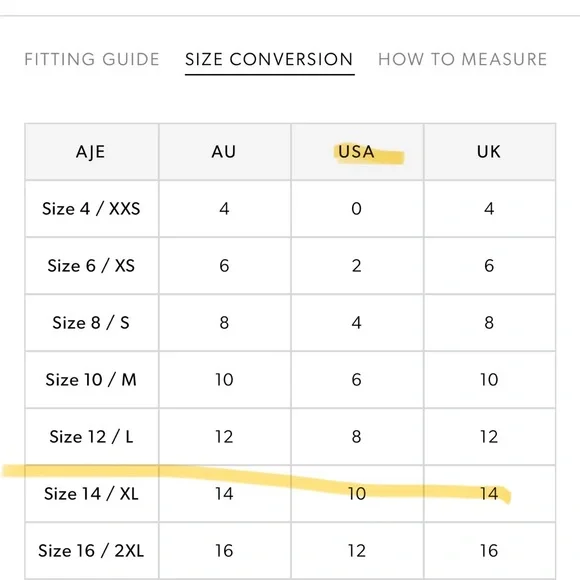The height and width of the screenshot is (580, 580).
Task: Click the AJE column header
Action: [91, 152]
